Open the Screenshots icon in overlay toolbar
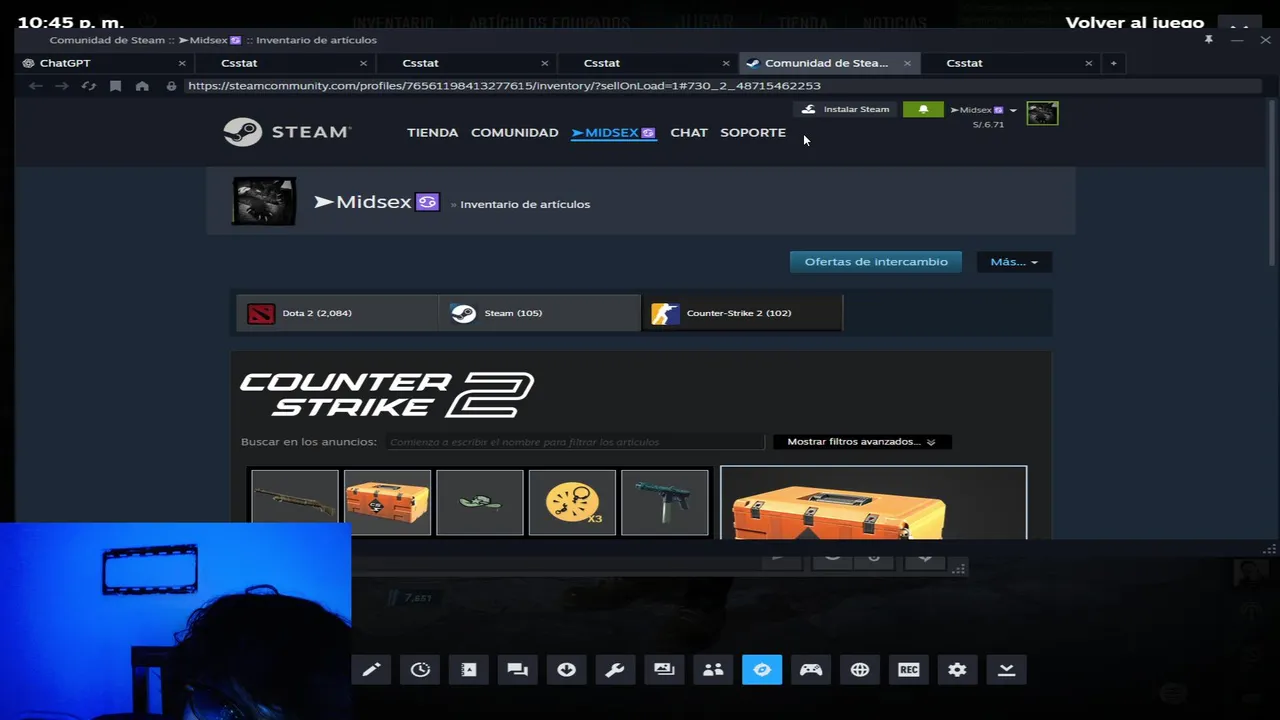1280x720 pixels. pos(664,670)
